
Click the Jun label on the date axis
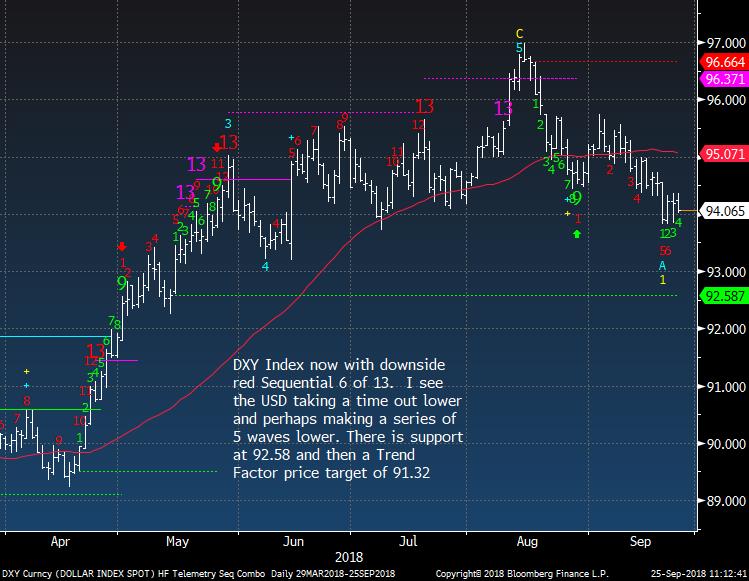293,541
